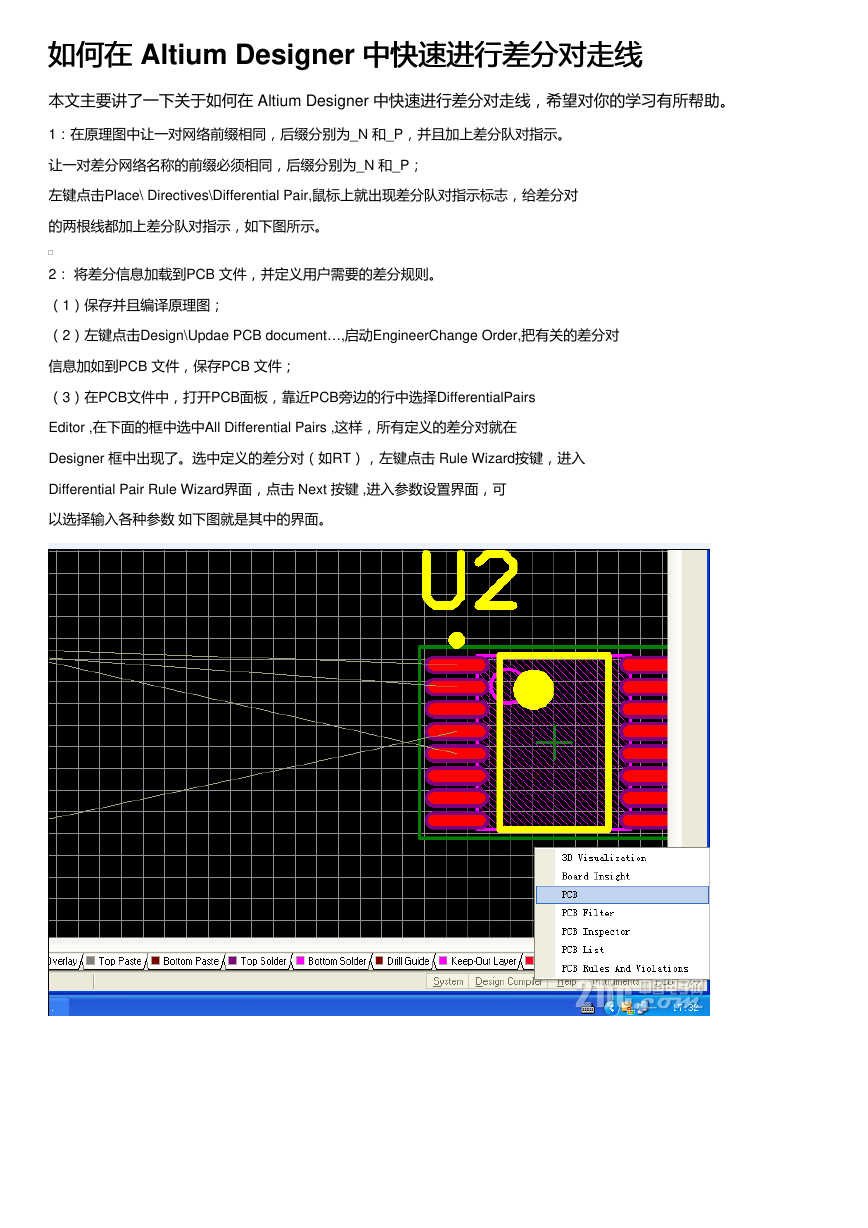
Task: Select the topmost left red pad of U2
Action: point(457,665)
